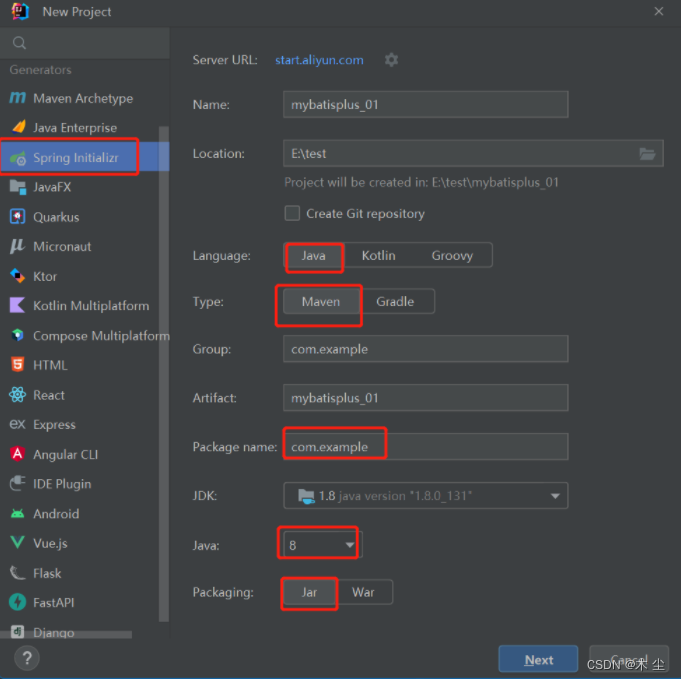Click the Name input field

(426, 104)
